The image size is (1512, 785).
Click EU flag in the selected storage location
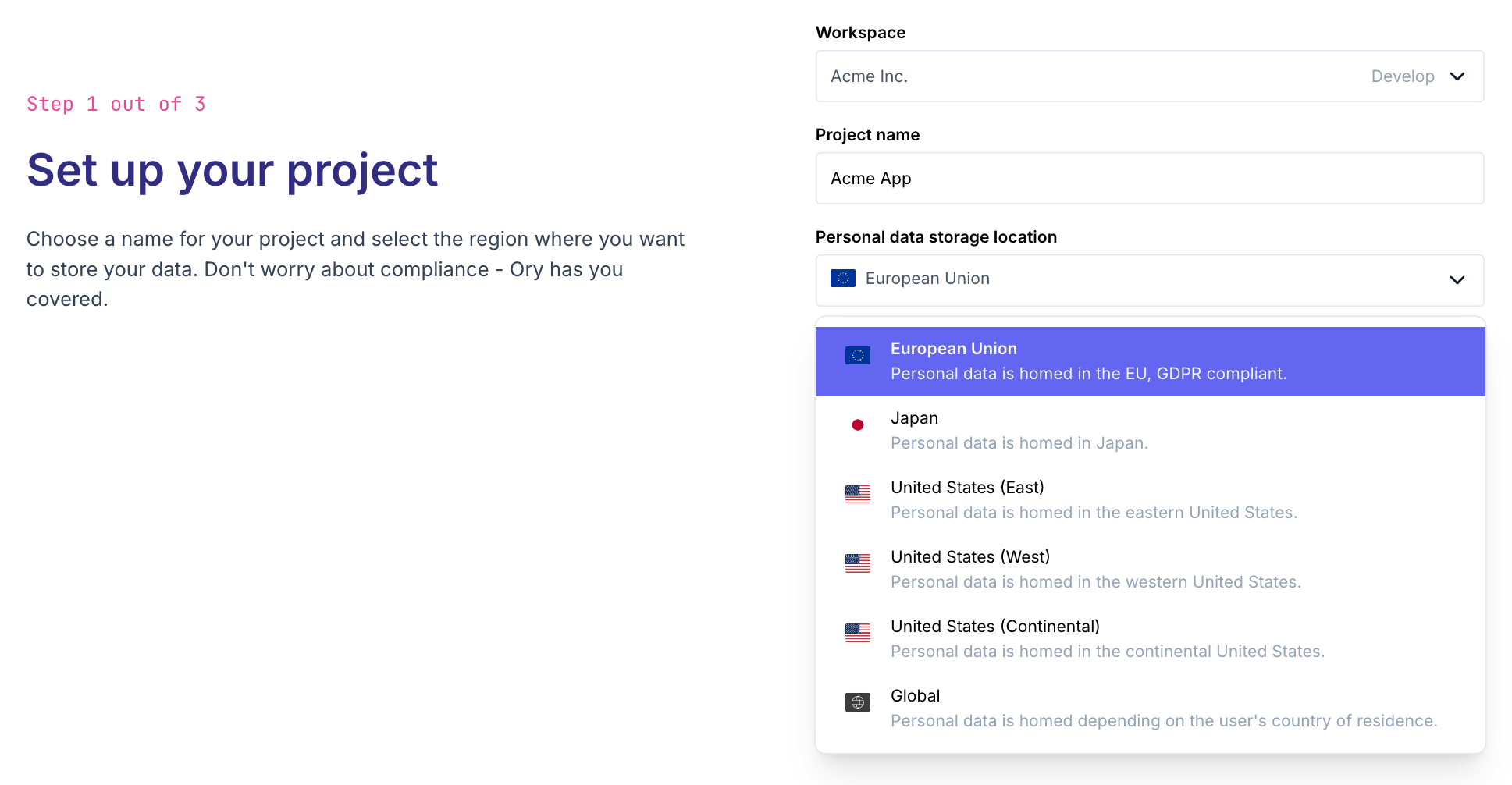tap(842, 279)
